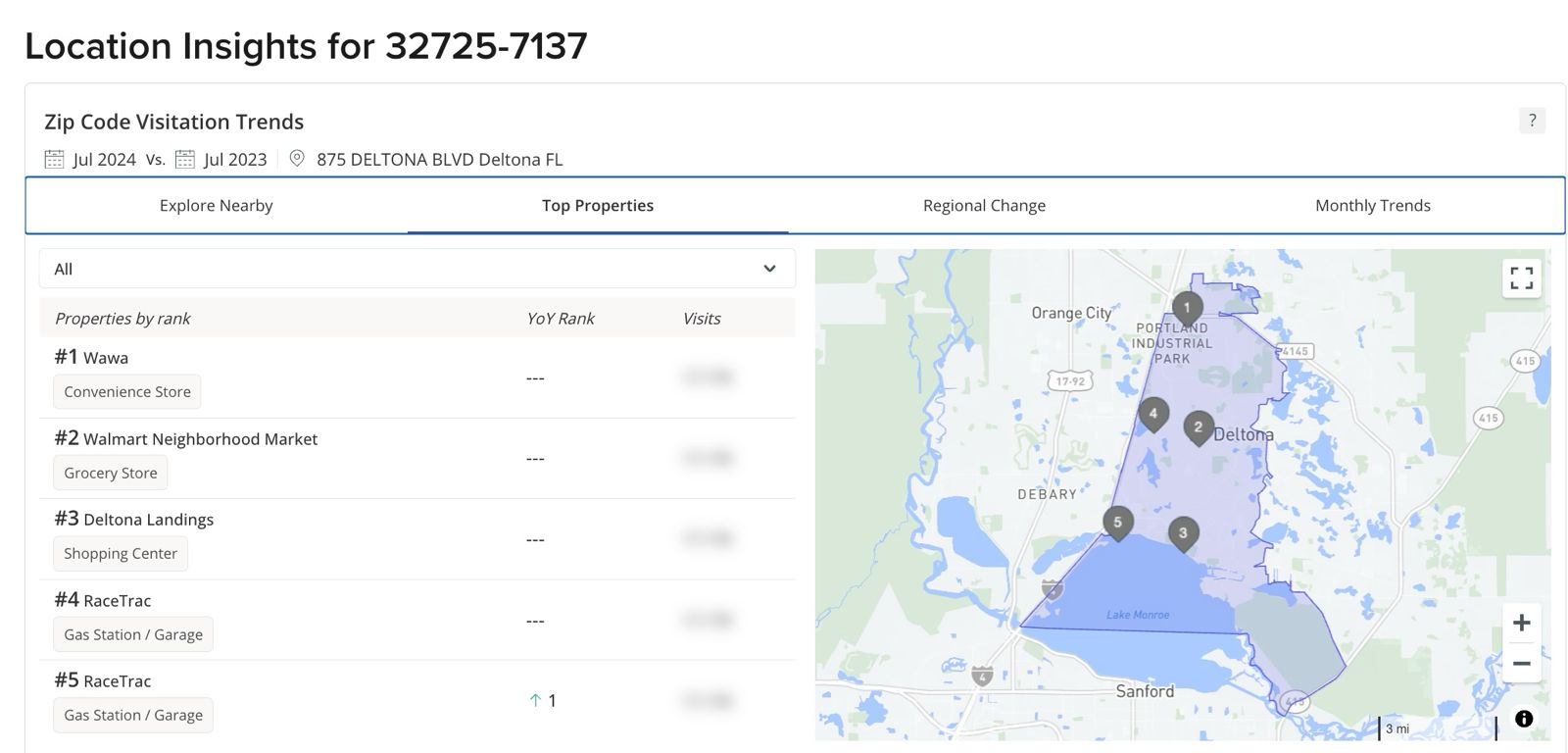The image size is (1568, 753).
Task: Click the Orange City map label
Action: coord(1071,313)
